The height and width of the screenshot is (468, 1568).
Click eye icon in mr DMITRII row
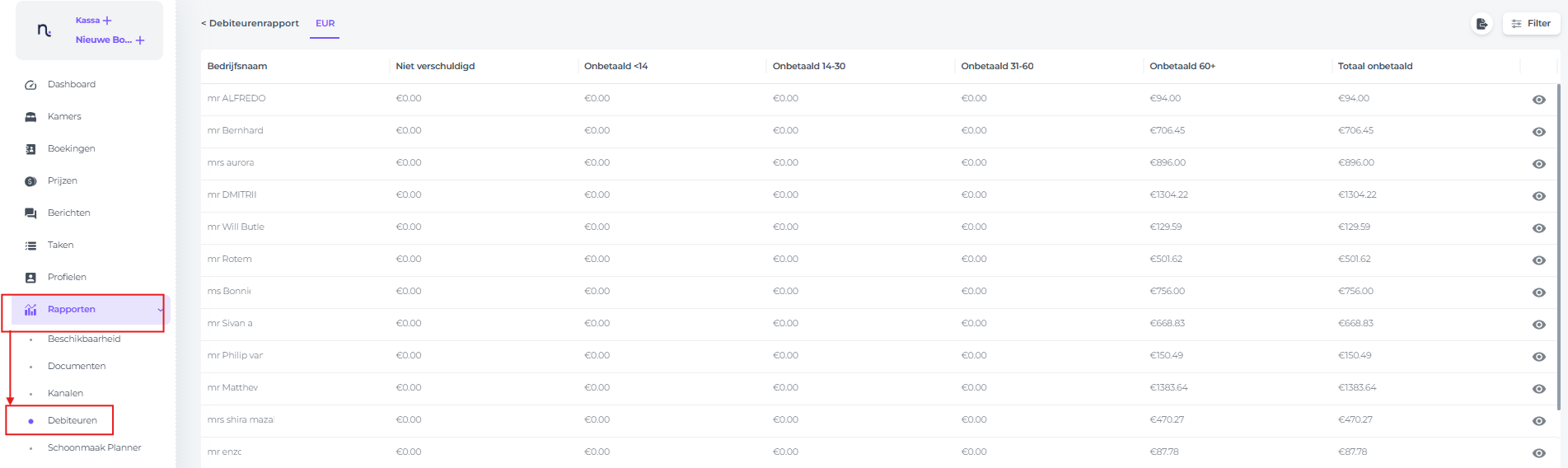[1538, 196]
